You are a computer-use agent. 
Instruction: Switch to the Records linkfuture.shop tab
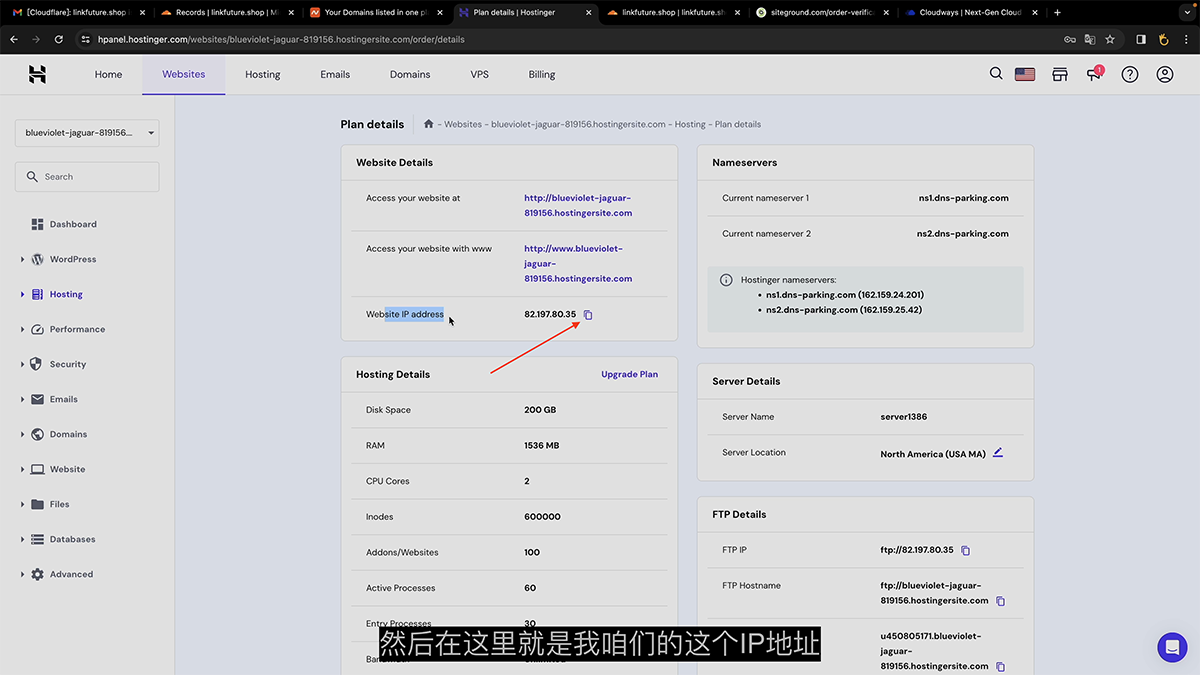point(226,13)
